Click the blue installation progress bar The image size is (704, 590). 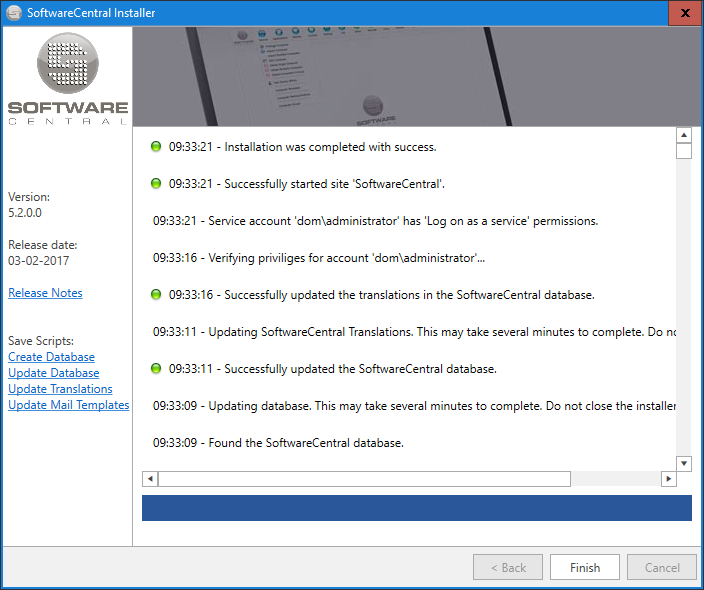(416, 507)
